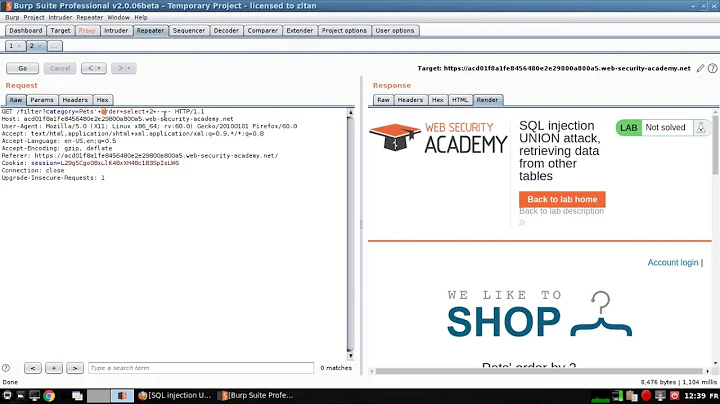Open the red power icon in system tray
Viewport: 720px width, 404px height.
pos(675,396)
